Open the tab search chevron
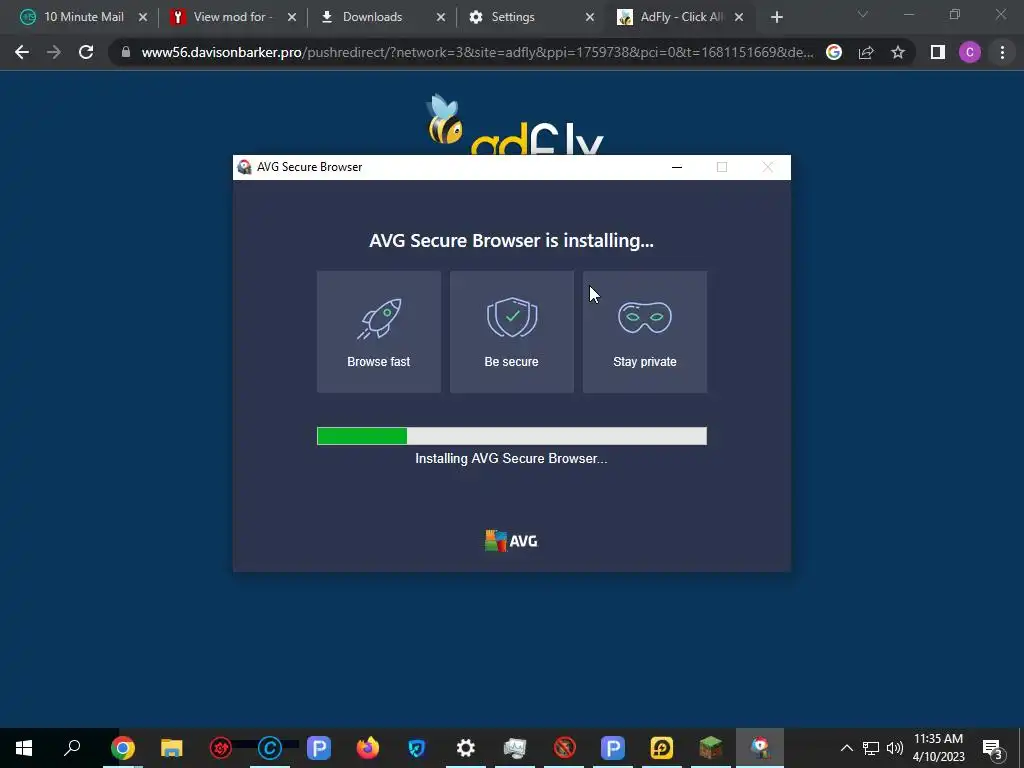The image size is (1024, 768). coord(863,14)
